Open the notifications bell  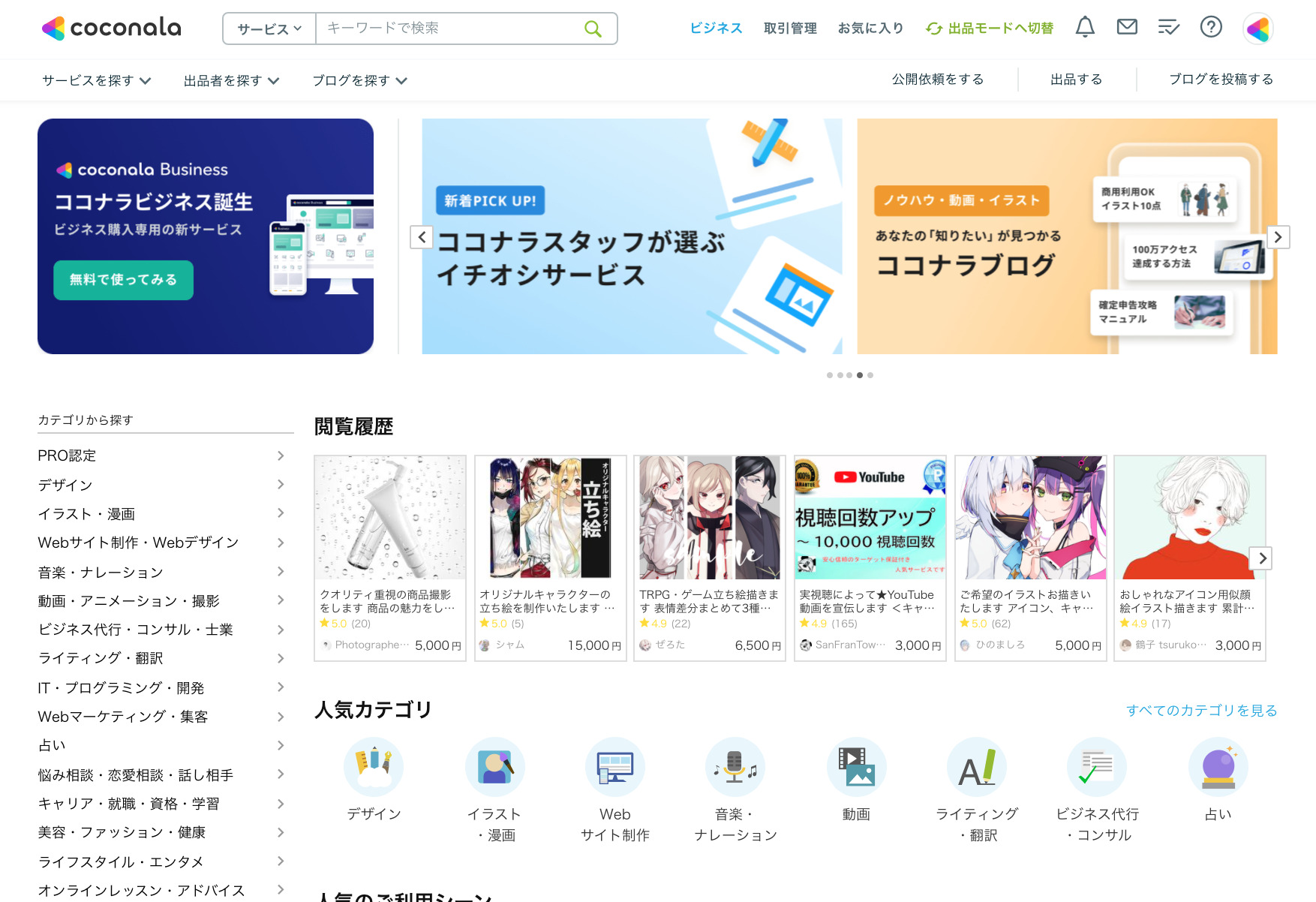[x=1085, y=28]
